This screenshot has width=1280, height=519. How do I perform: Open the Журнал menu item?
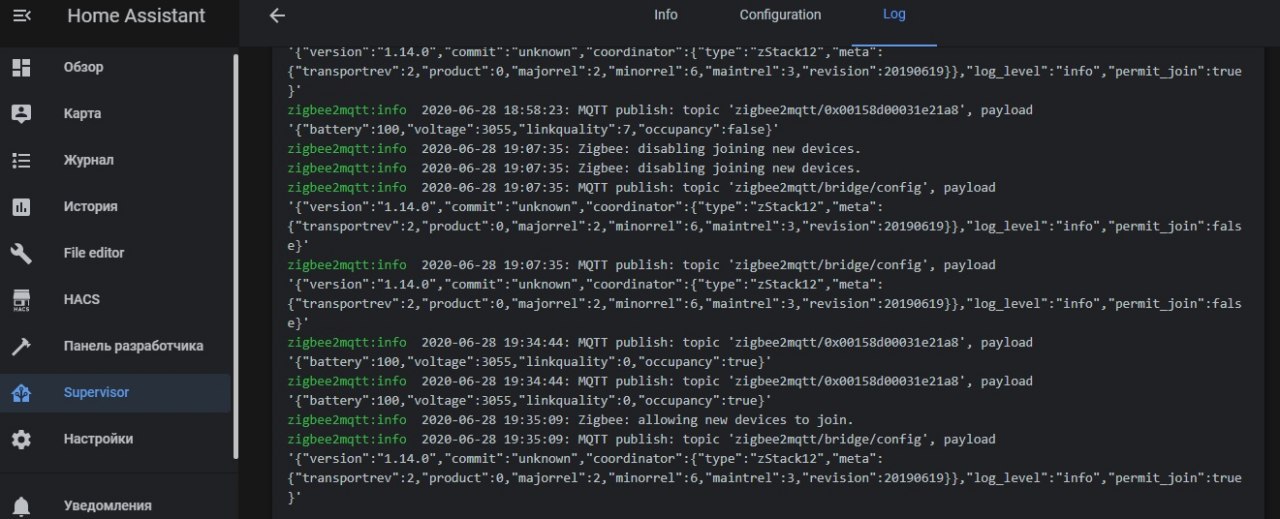(x=115, y=160)
